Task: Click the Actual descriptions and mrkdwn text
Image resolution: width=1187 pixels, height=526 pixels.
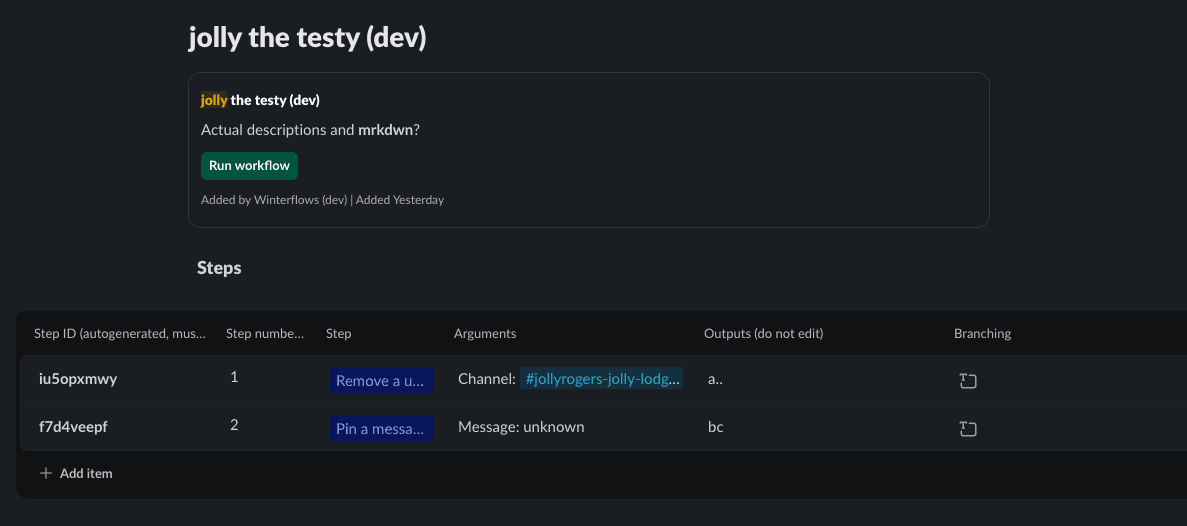Action: tap(310, 130)
